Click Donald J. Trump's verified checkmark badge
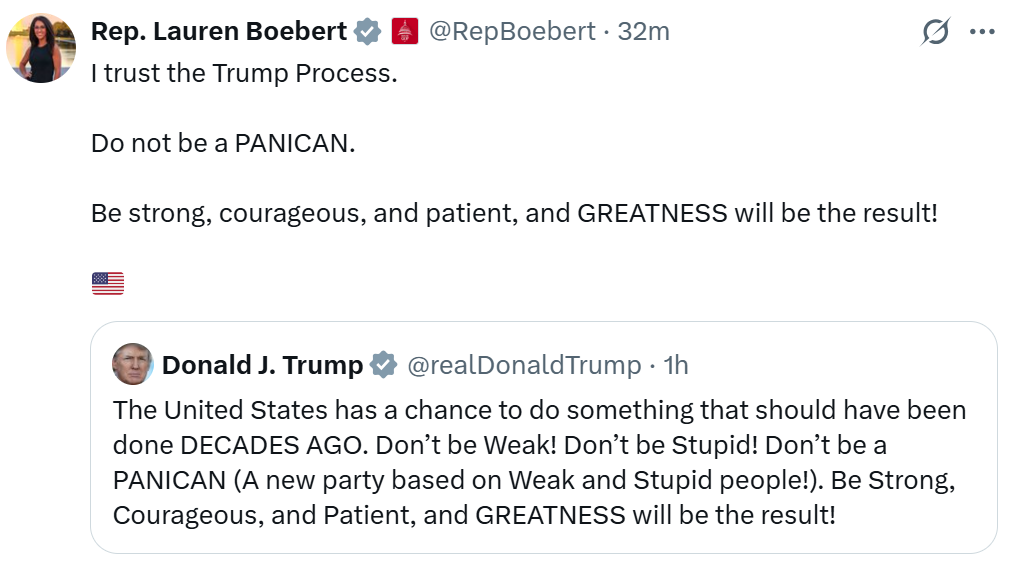Screen dimensions: 1012x565 (x=383, y=365)
